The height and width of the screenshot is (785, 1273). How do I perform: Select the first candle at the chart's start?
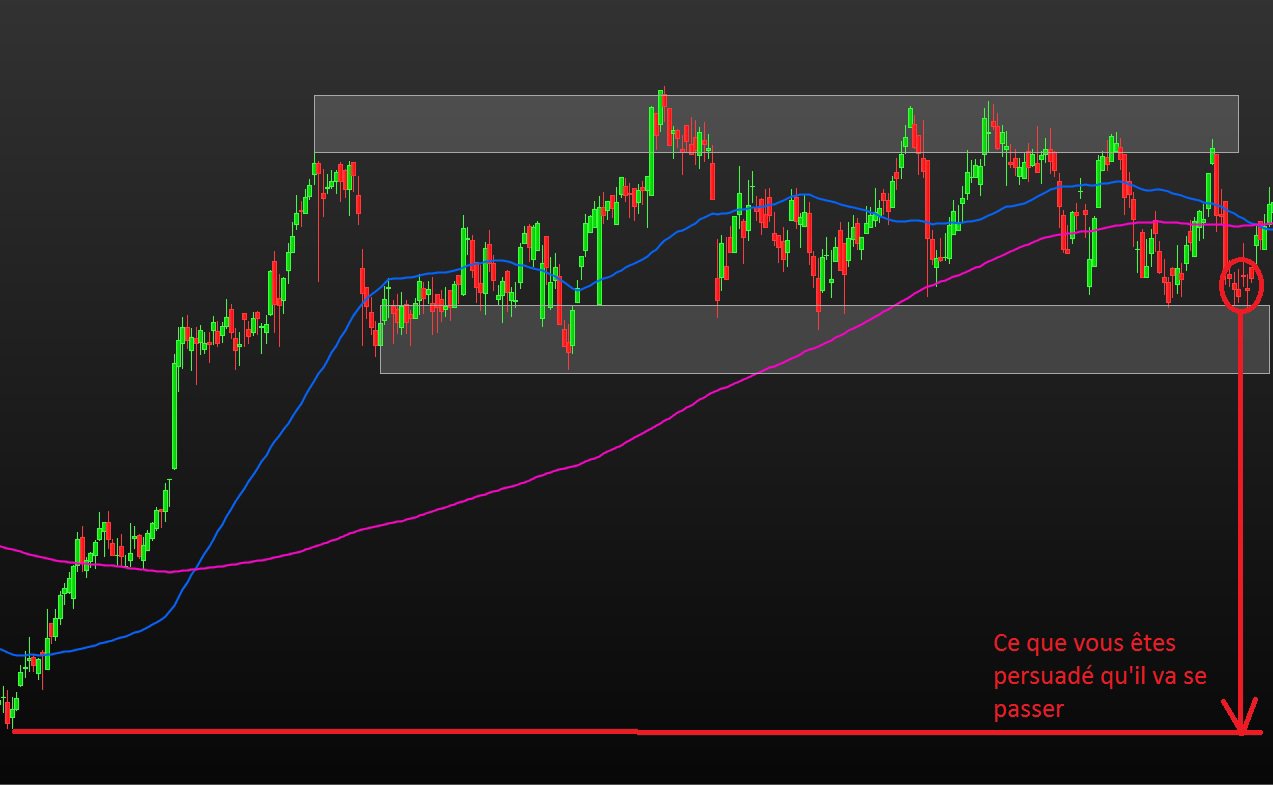click(4, 705)
